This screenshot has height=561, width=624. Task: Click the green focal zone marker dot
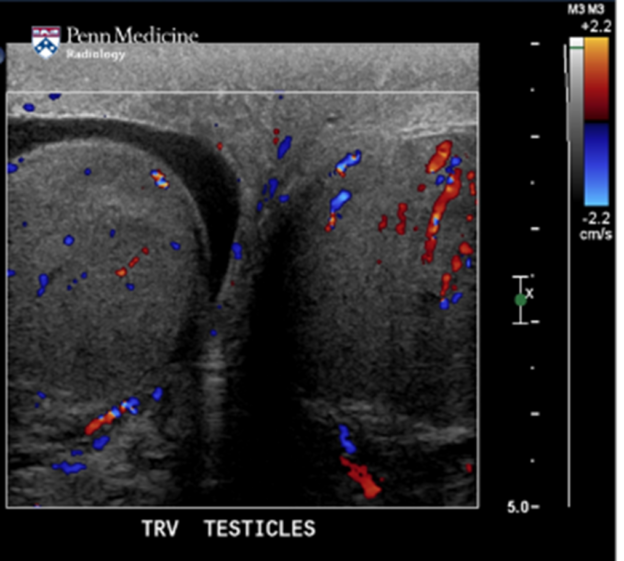pyautogui.click(x=520, y=299)
